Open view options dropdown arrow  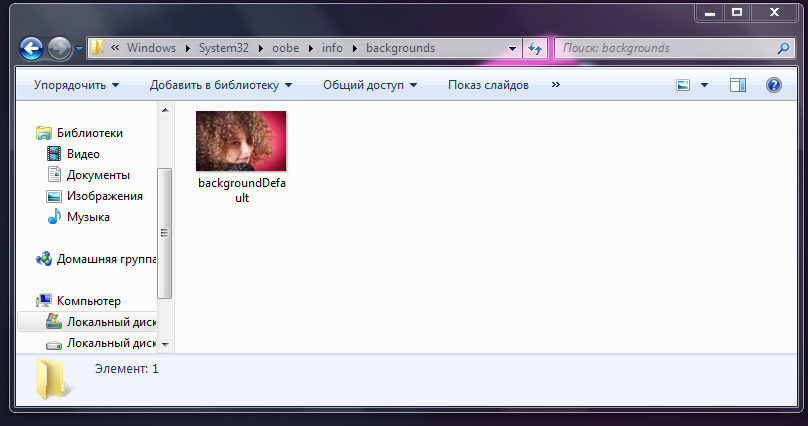(704, 85)
